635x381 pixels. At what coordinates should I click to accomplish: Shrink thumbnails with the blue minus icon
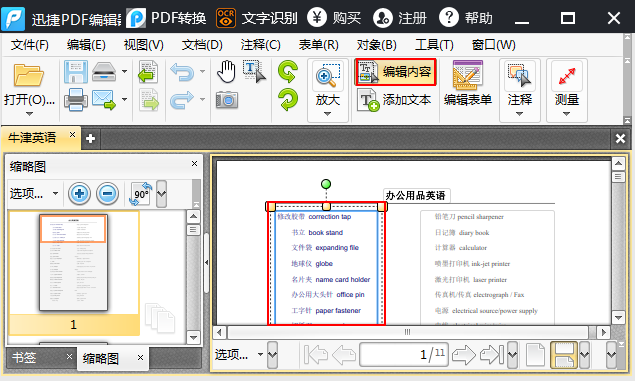coord(107,194)
